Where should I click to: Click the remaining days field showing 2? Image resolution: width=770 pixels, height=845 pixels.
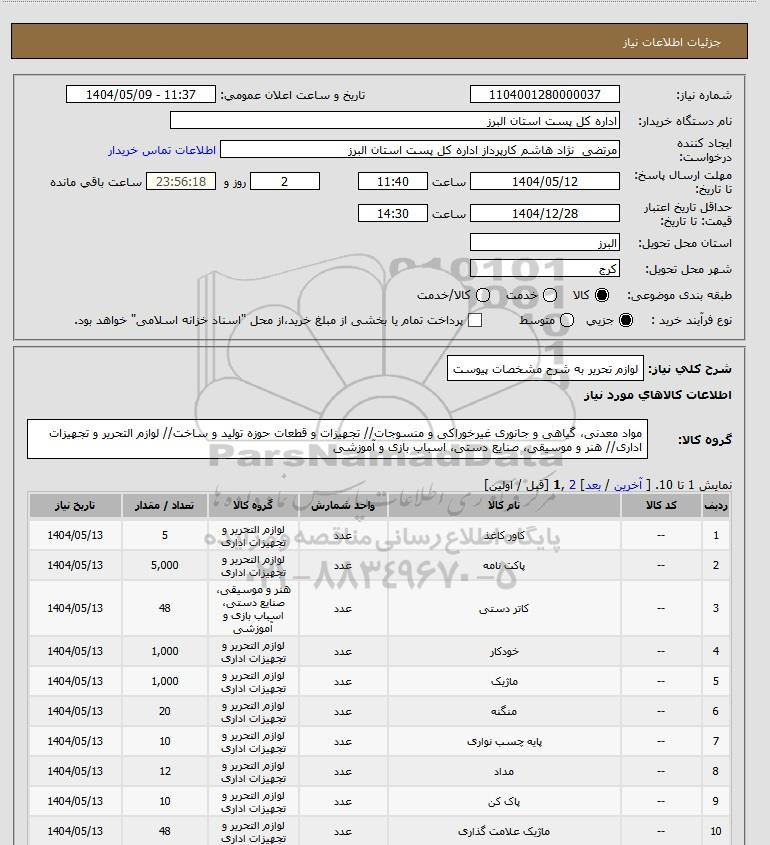point(285,182)
